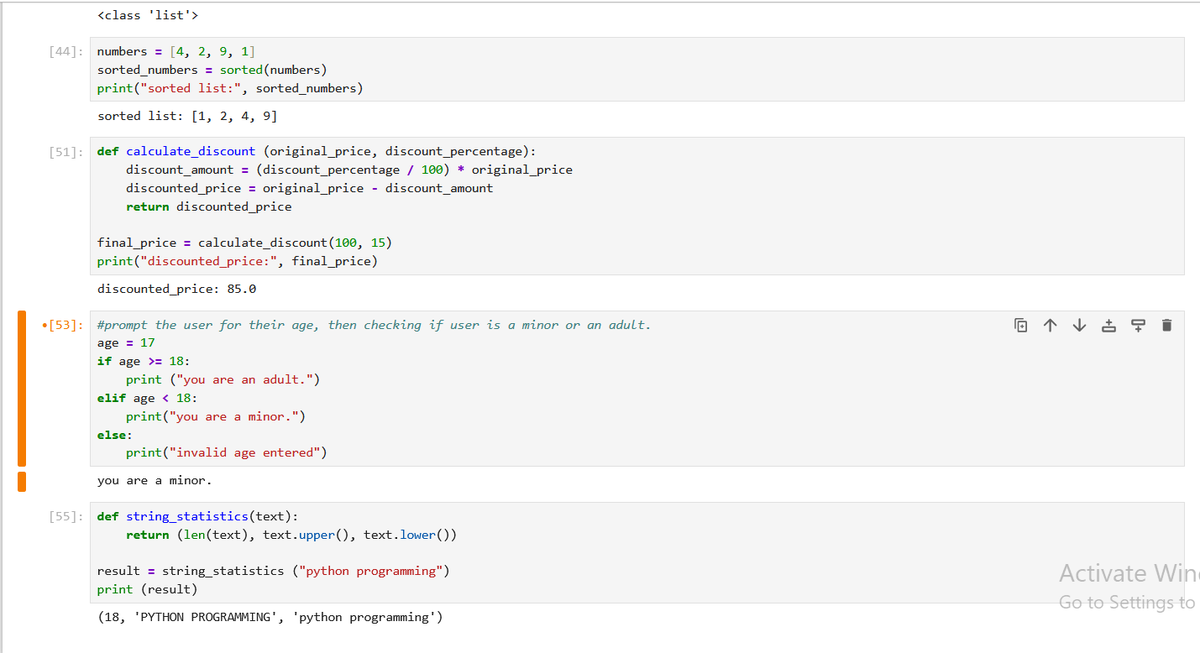Insert a new cell above the active cell
Image resolution: width=1200 pixels, height=653 pixels.
click(x=1108, y=325)
